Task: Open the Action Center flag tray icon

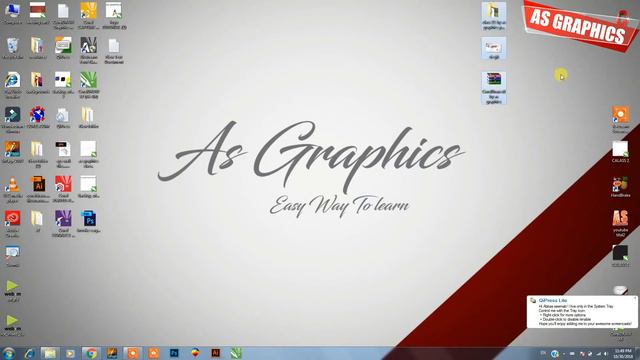Action: click(x=582, y=354)
